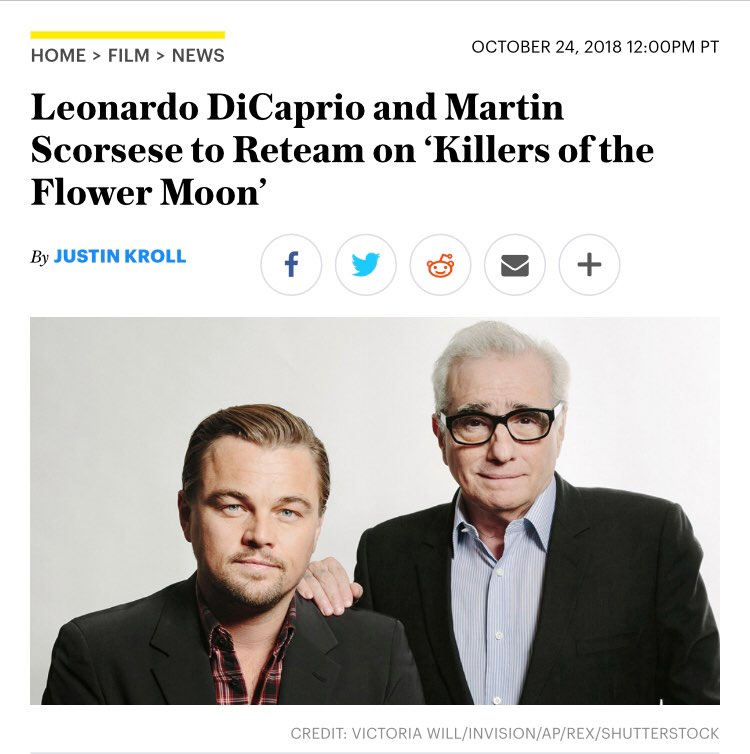Image resolution: width=750 pixels, height=754 pixels.
Task: Click 'Flower Moon' on headline's last line
Action: tap(149, 192)
